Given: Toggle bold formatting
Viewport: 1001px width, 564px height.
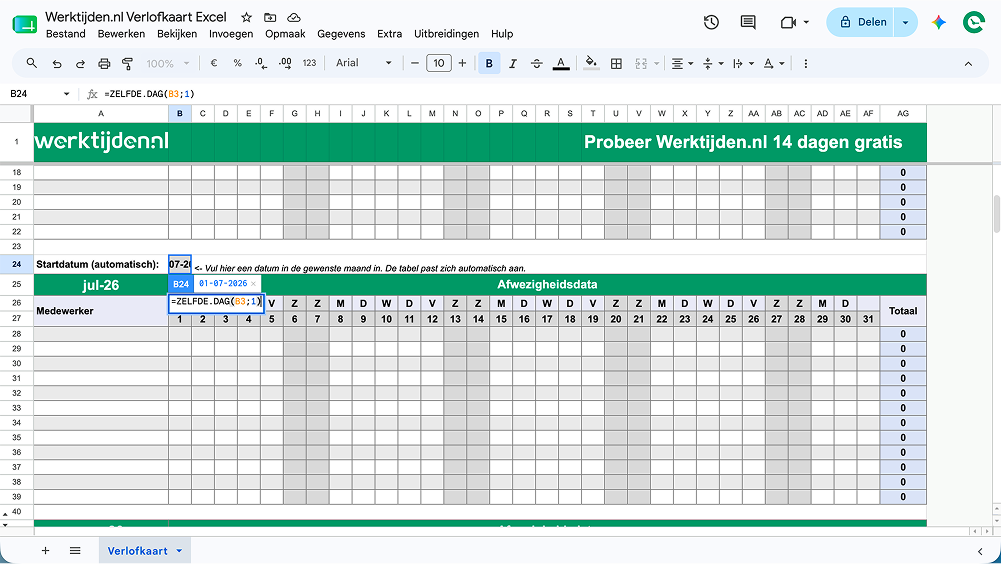Looking at the screenshot, I should click(x=489, y=63).
